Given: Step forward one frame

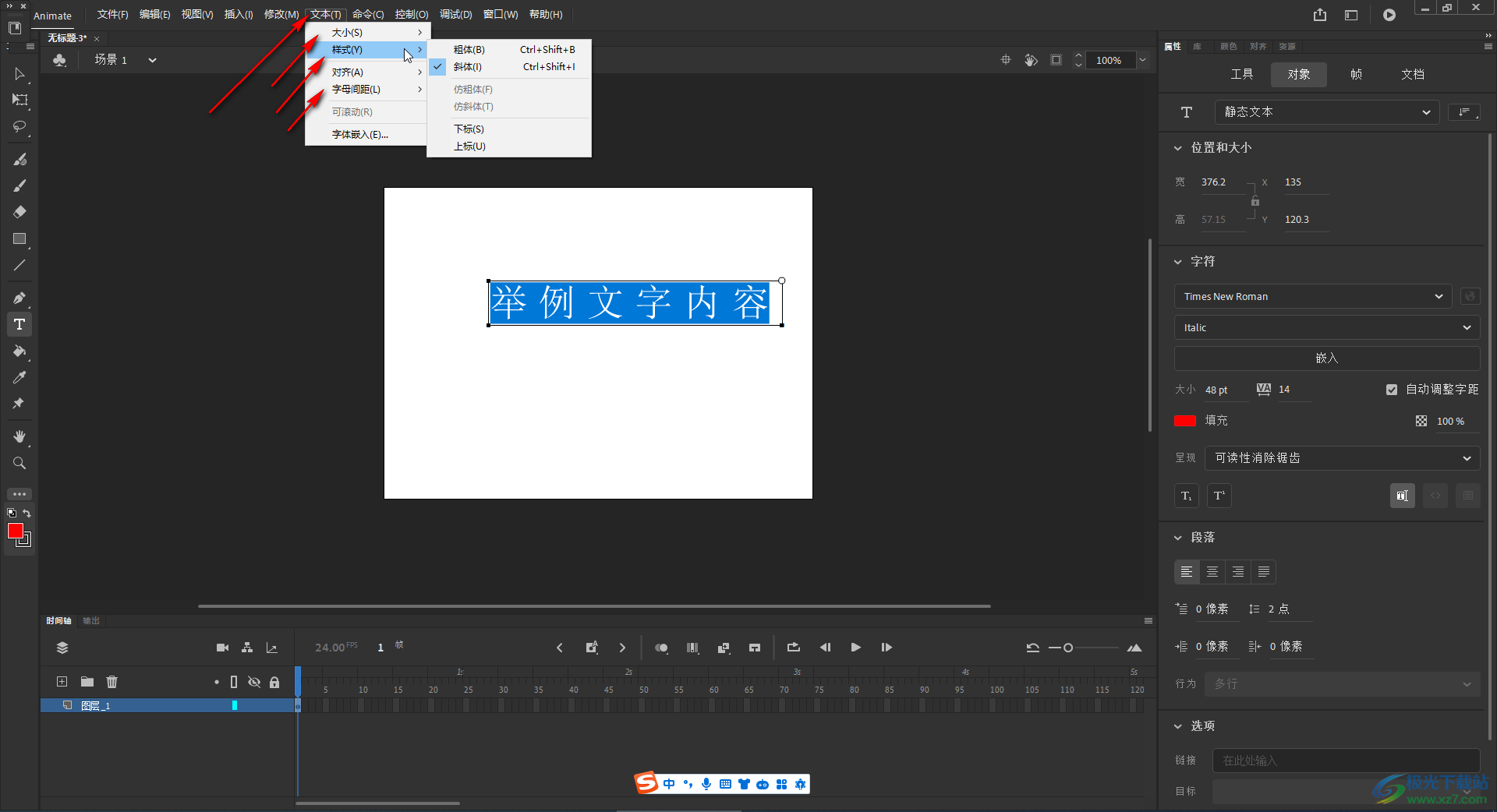Looking at the screenshot, I should [x=887, y=648].
